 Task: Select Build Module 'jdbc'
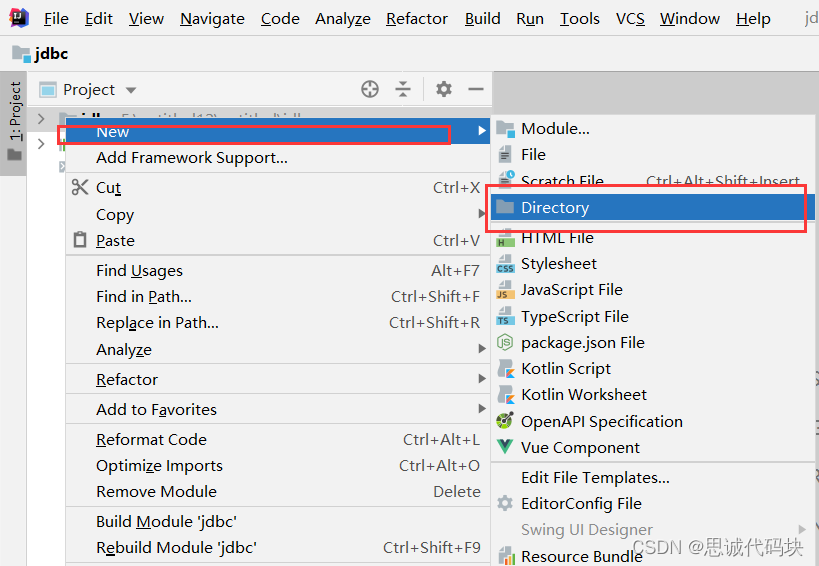coord(277,522)
